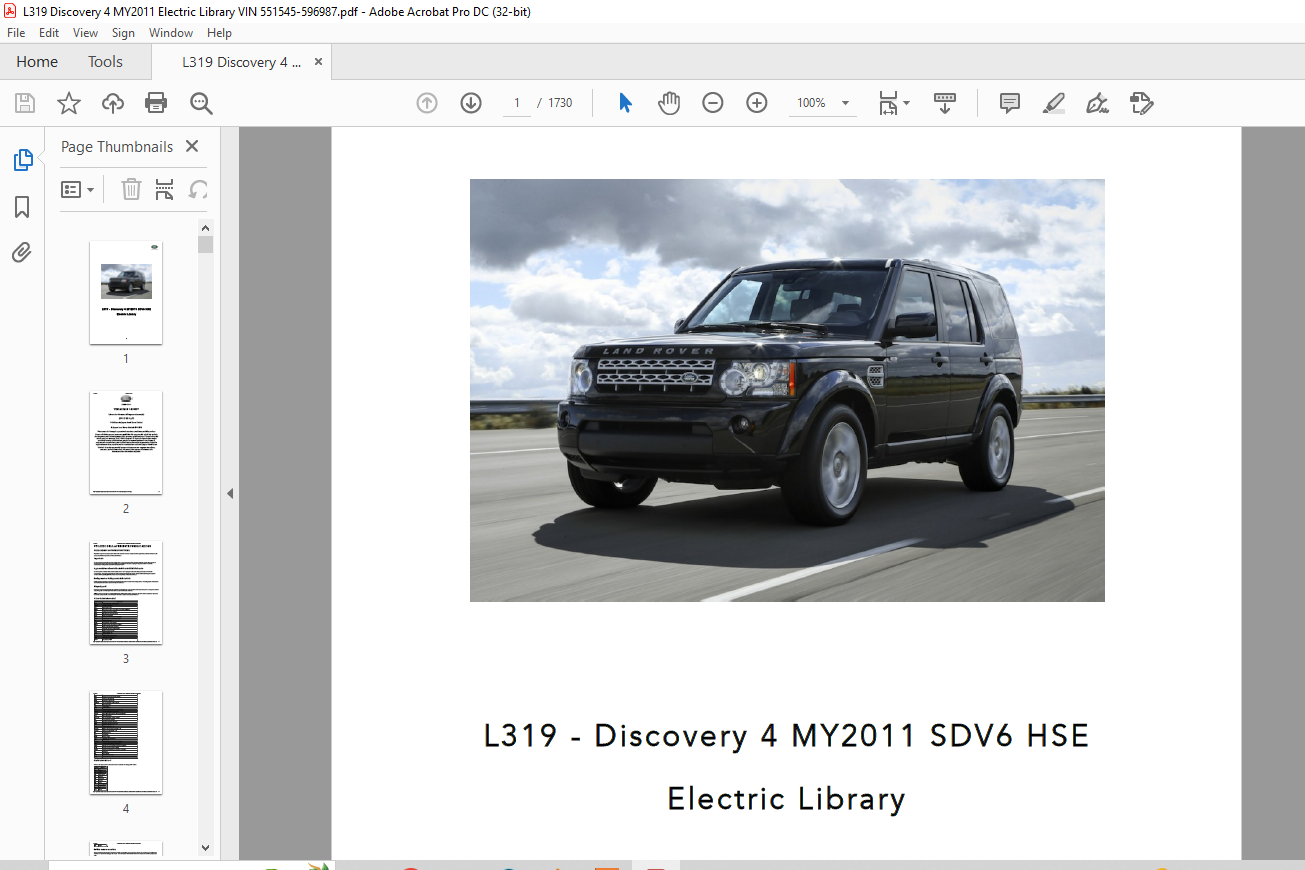Open the Bookmarks sidebar icon
This screenshot has height=870, width=1305.
(x=22, y=207)
